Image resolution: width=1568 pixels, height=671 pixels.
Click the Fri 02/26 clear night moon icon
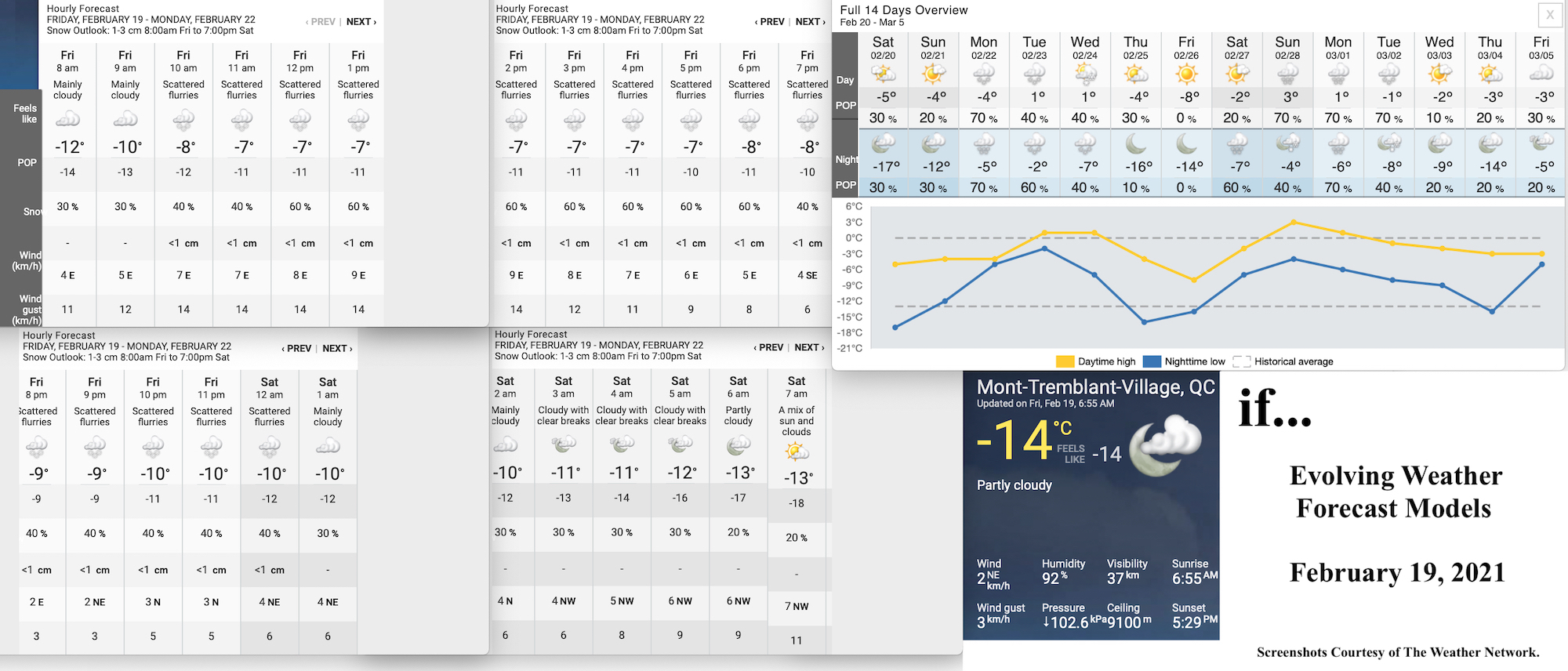click(x=1186, y=143)
